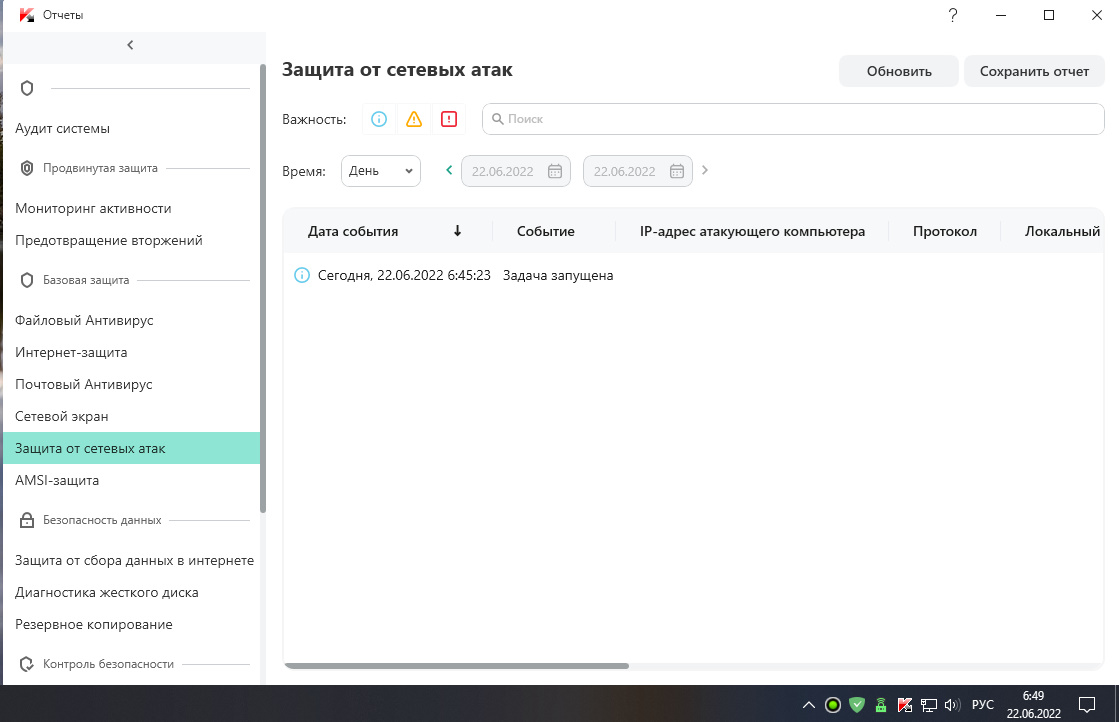
Task: Select the Задача запущена event row
Action: coord(693,275)
